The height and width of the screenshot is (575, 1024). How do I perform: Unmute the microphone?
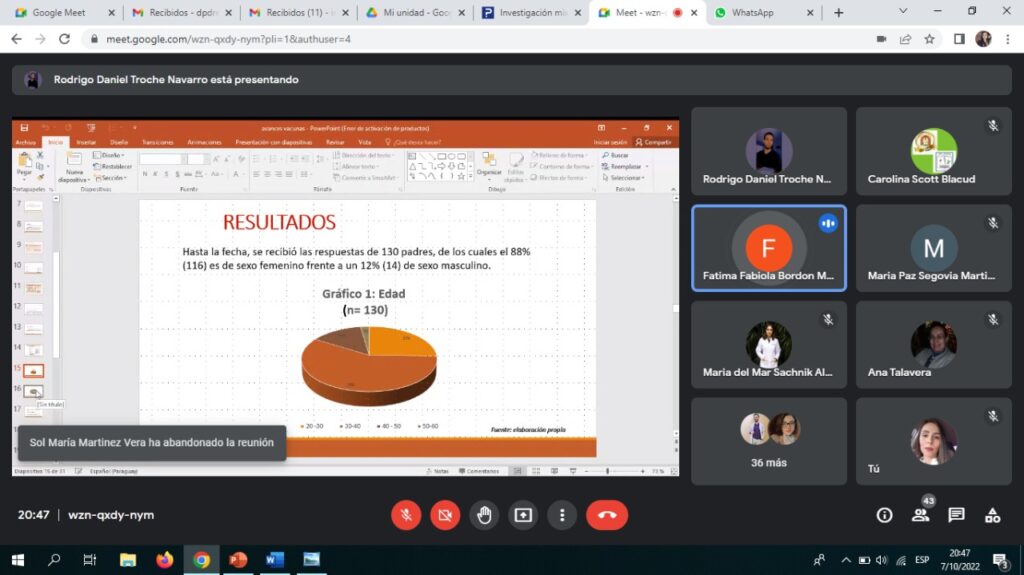pyautogui.click(x=406, y=515)
